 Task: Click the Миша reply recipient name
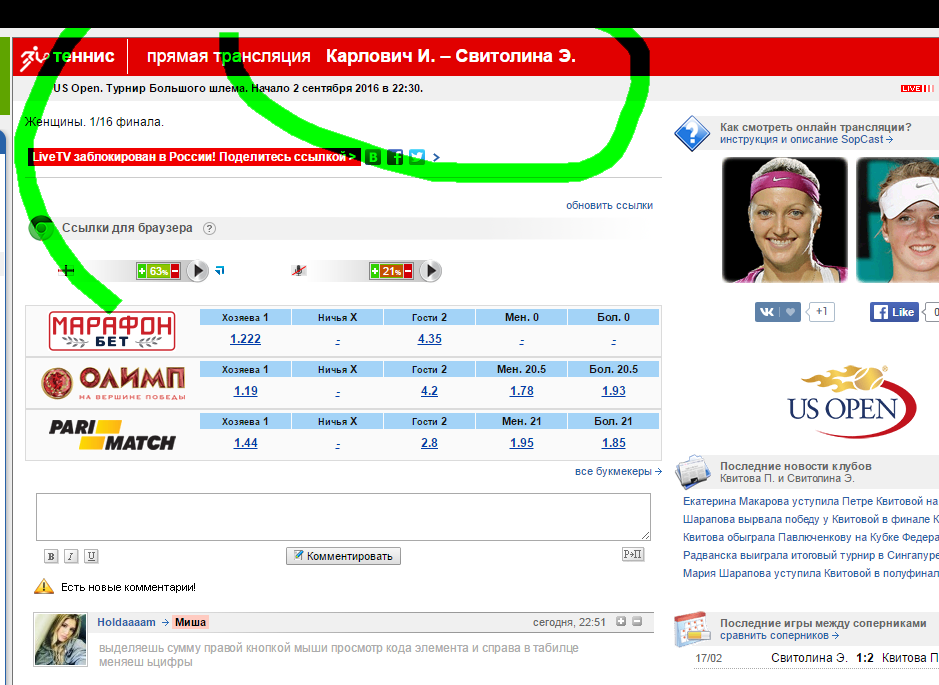coord(190,622)
